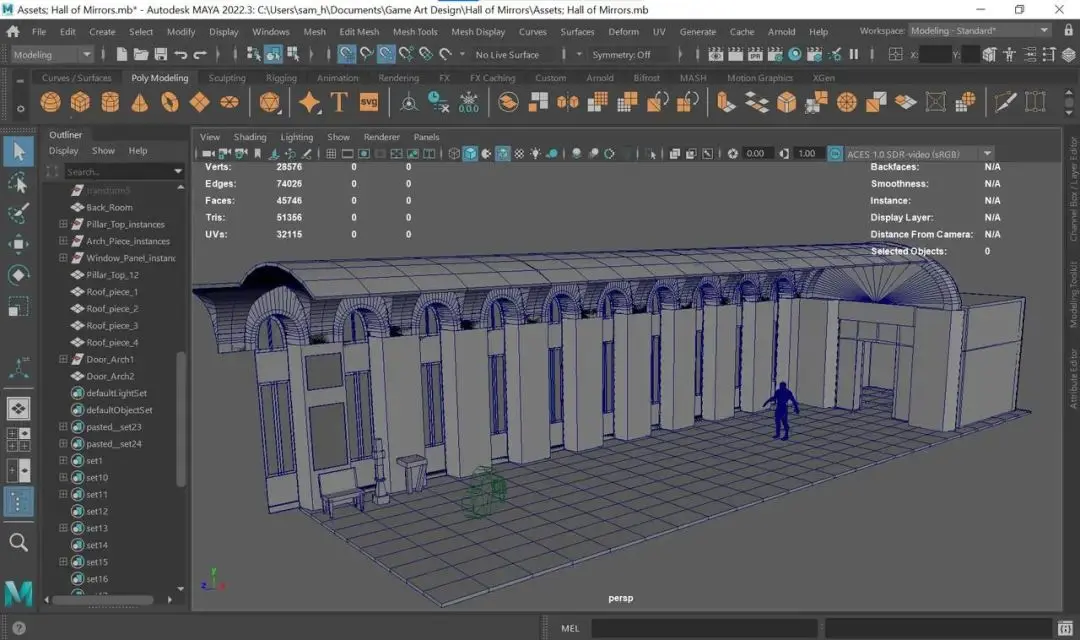Click the viewport gamma value field
1080x640 pixels.
807,154
